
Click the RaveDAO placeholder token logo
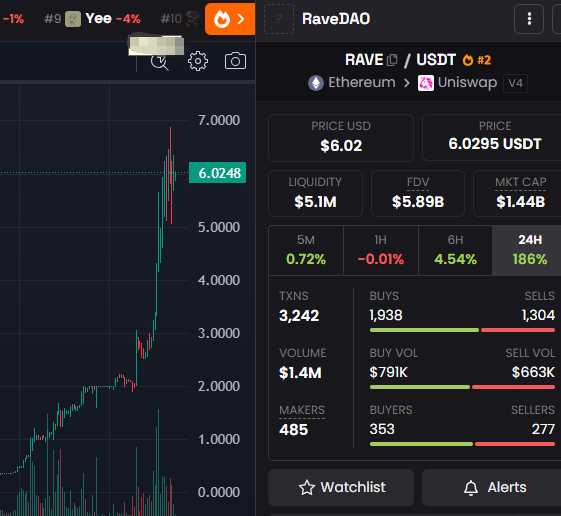coord(279,19)
